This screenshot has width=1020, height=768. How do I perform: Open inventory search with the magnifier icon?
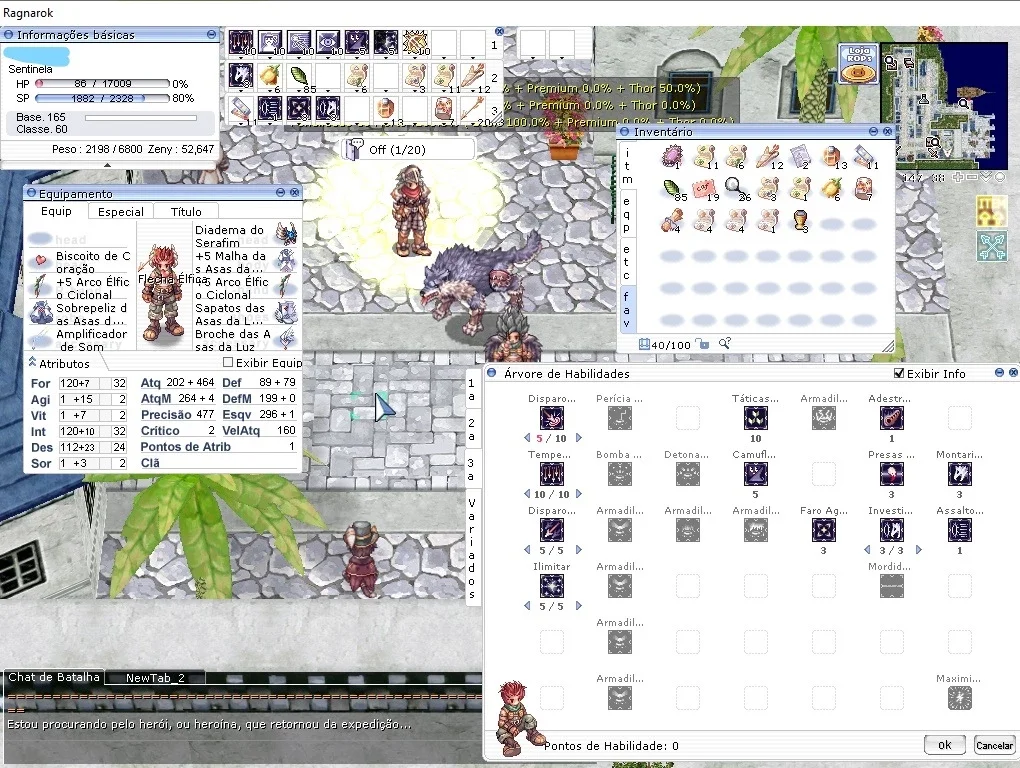(x=724, y=343)
